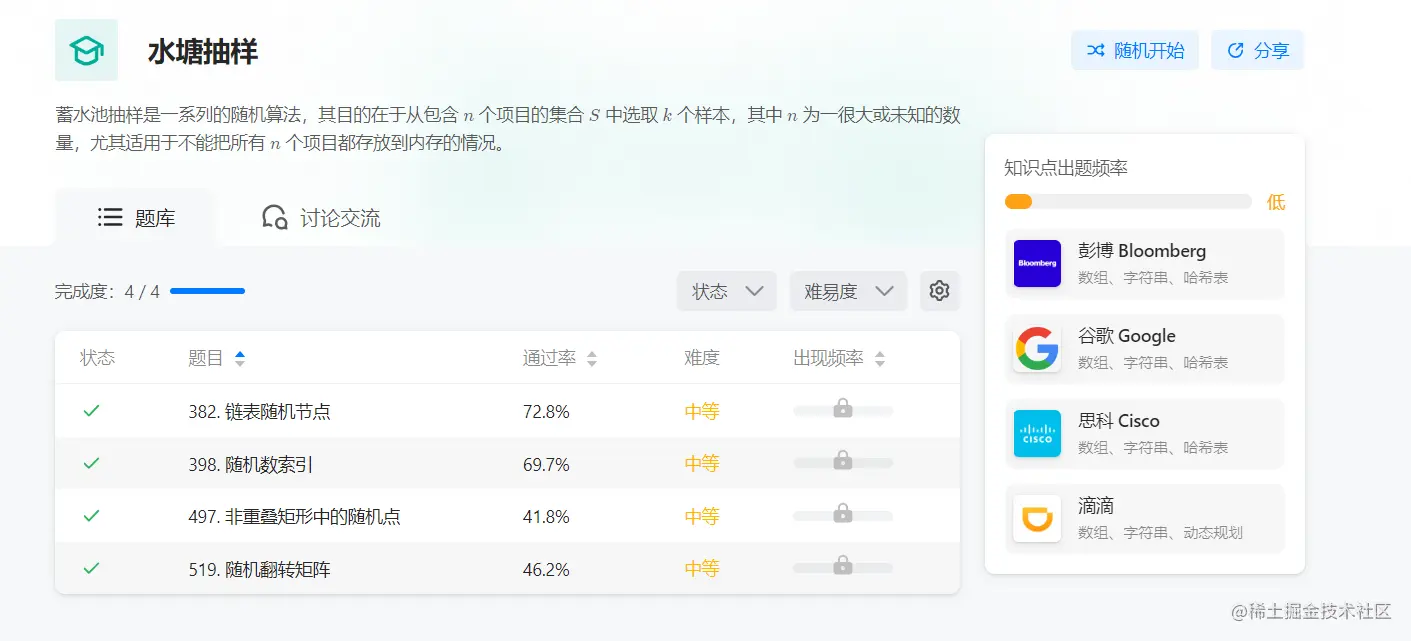Screen dimensions: 1411x641
Task: Click the green checkmark for problem 398
Action: [91, 463]
